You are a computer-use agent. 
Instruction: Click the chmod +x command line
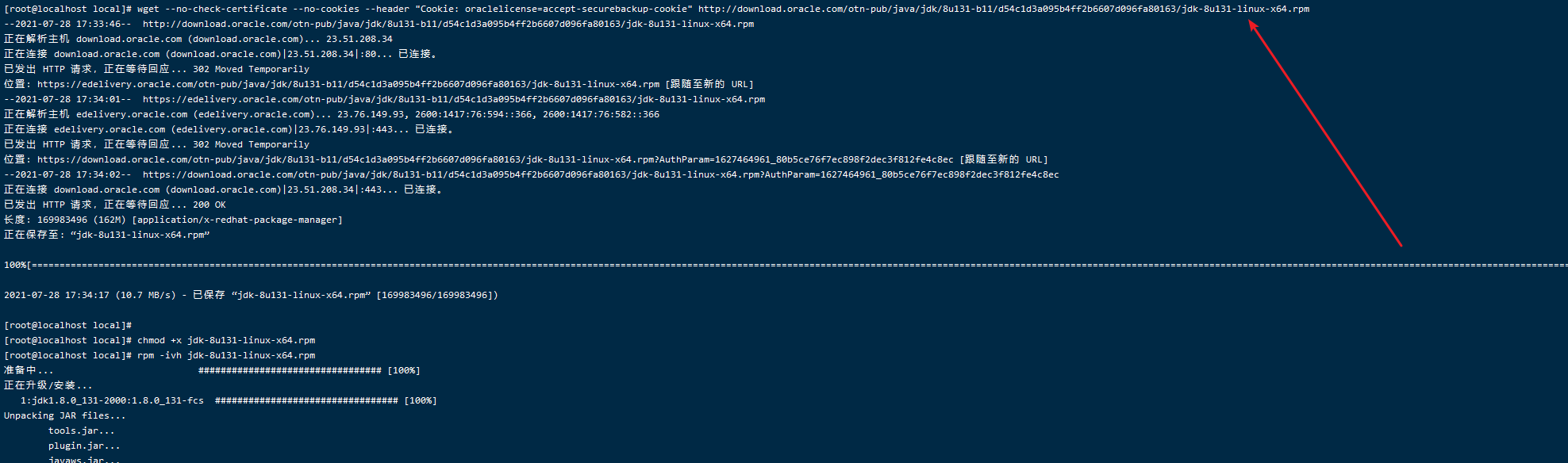tap(159, 340)
